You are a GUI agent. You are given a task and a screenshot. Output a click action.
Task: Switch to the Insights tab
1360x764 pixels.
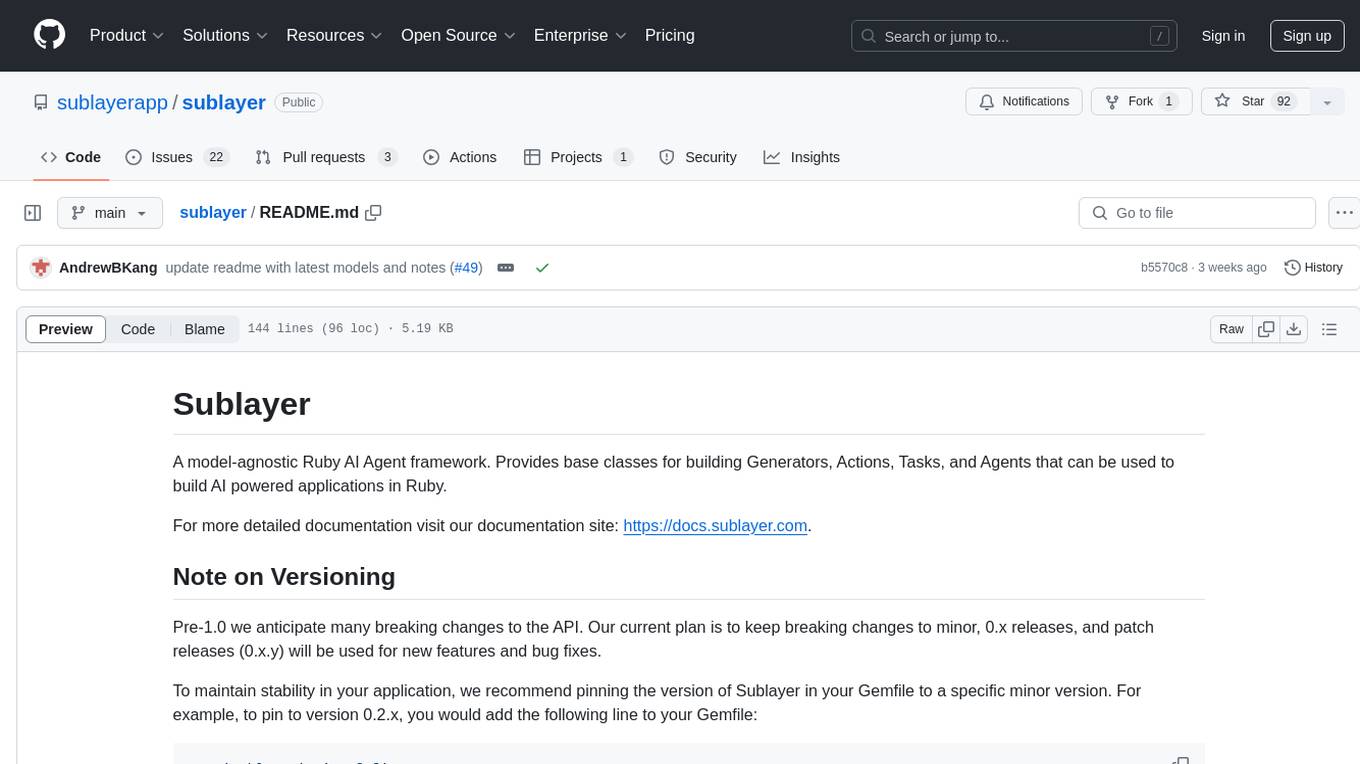point(802,157)
